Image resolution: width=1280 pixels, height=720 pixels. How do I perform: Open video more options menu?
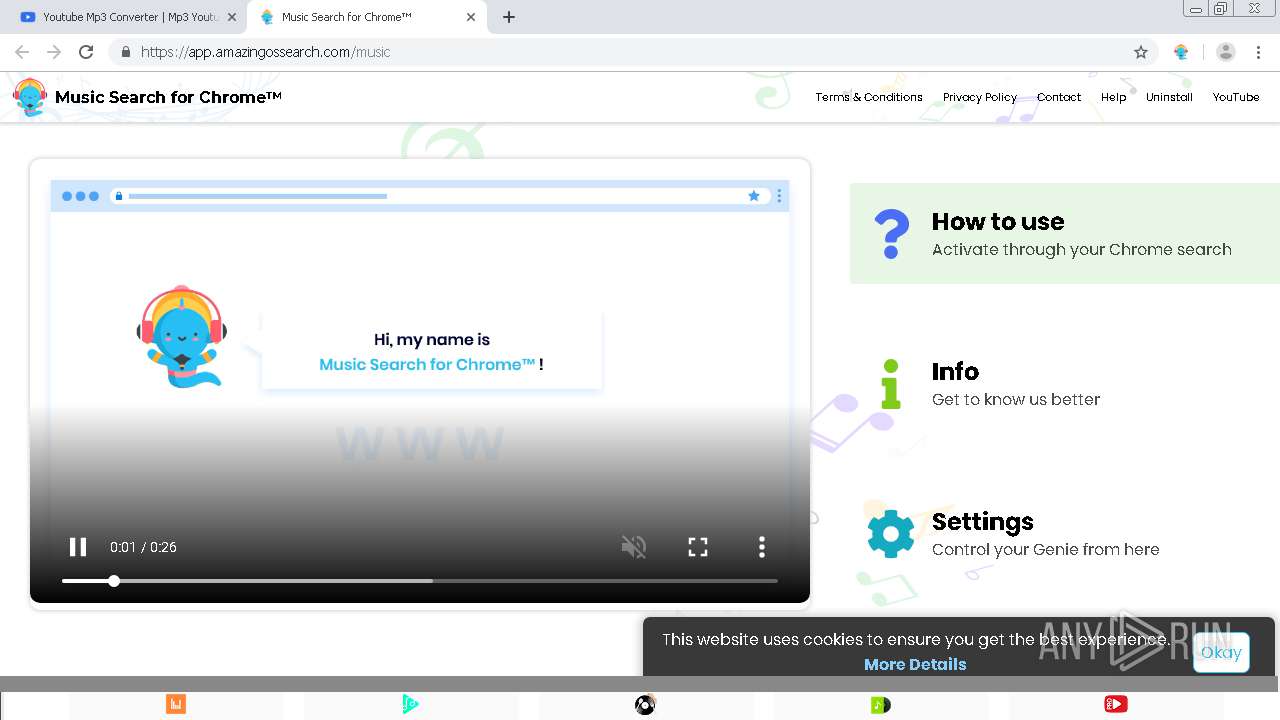click(x=762, y=547)
